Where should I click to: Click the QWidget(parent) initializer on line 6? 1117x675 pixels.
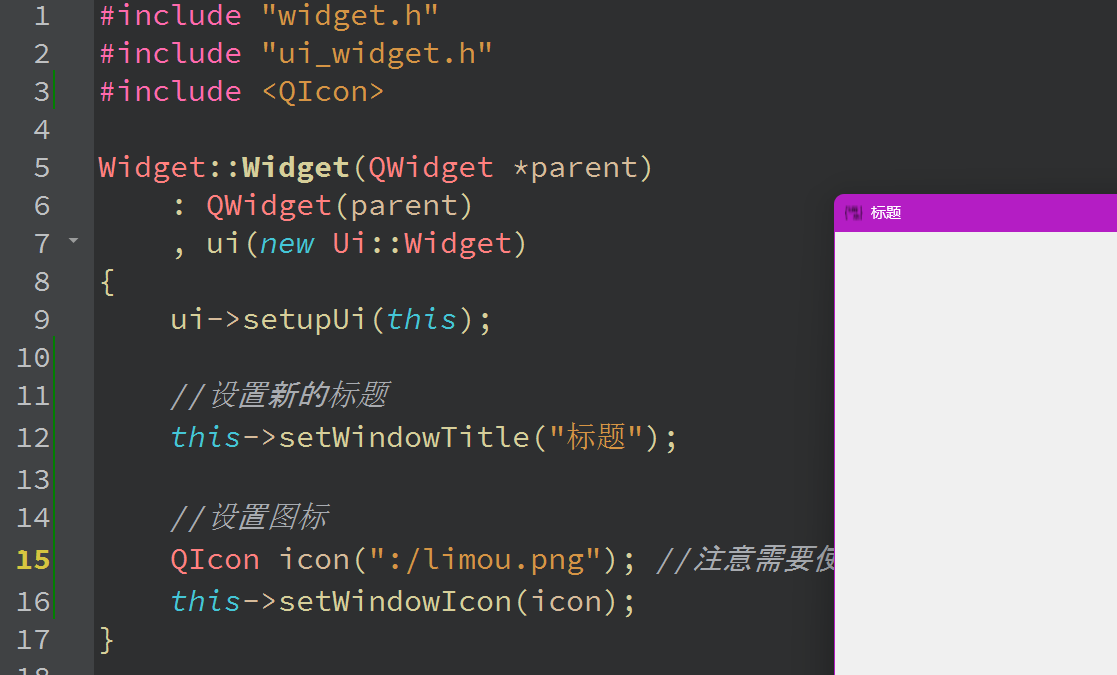pyautogui.click(x=339, y=206)
